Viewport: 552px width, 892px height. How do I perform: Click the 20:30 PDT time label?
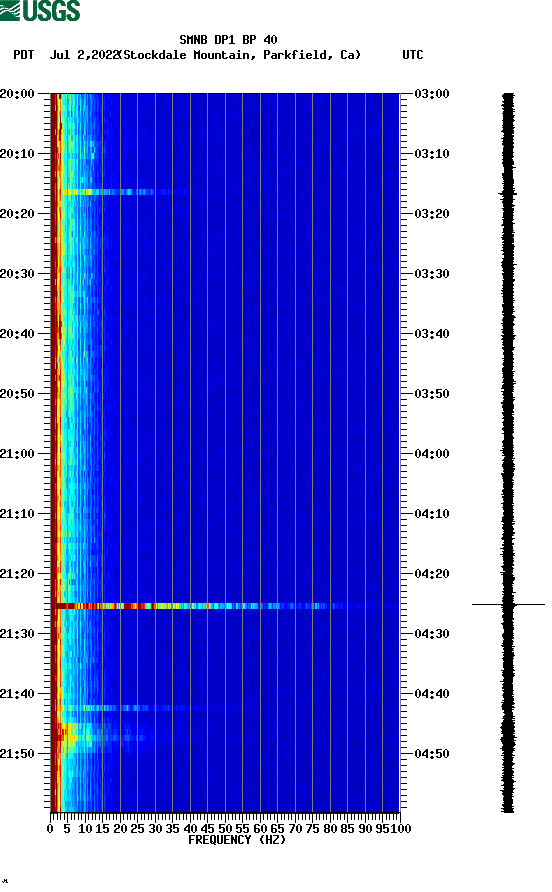click(x=17, y=274)
